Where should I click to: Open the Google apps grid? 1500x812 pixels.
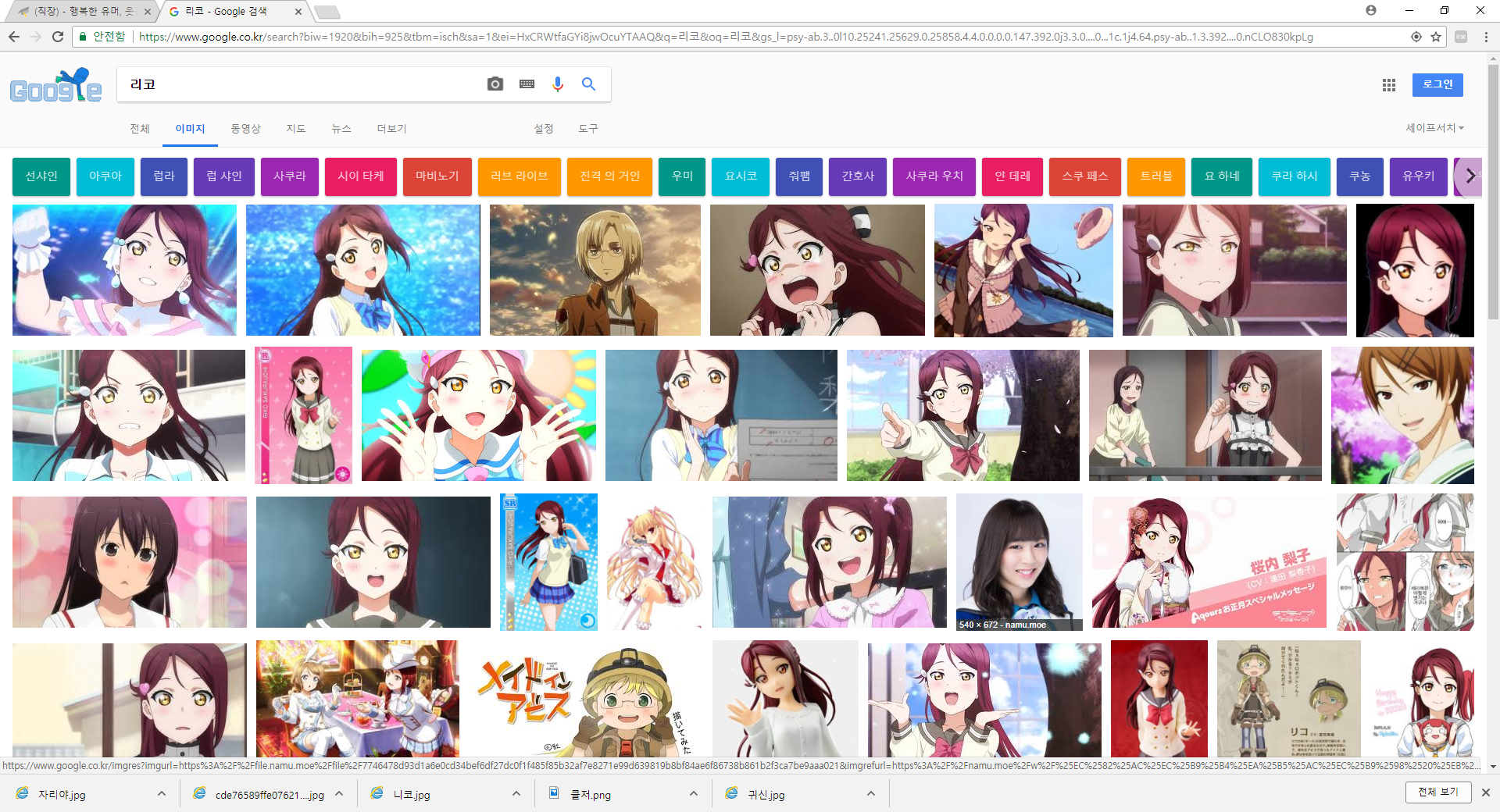coord(1388,85)
